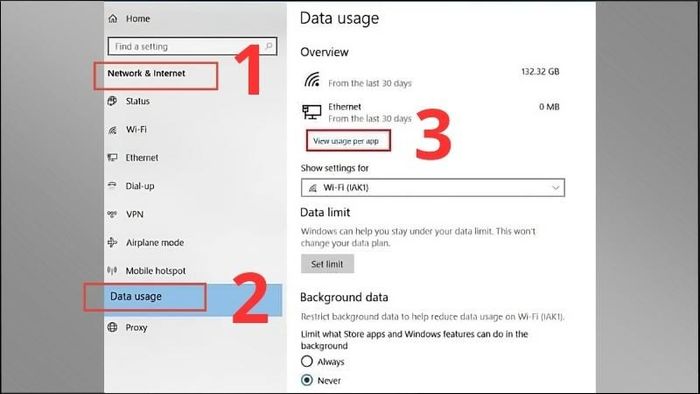
Task: Click the Overview heading
Action: click(324, 52)
